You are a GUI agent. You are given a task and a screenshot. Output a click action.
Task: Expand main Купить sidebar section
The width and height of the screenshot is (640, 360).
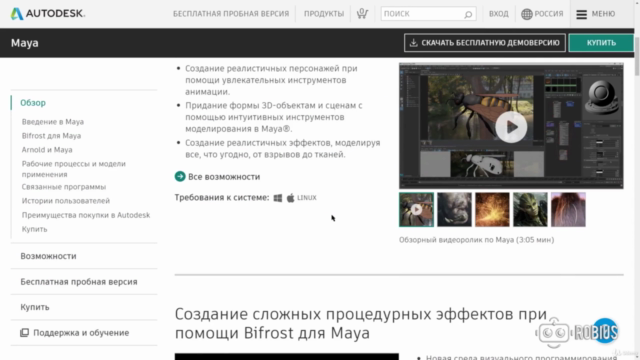point(35,307)
